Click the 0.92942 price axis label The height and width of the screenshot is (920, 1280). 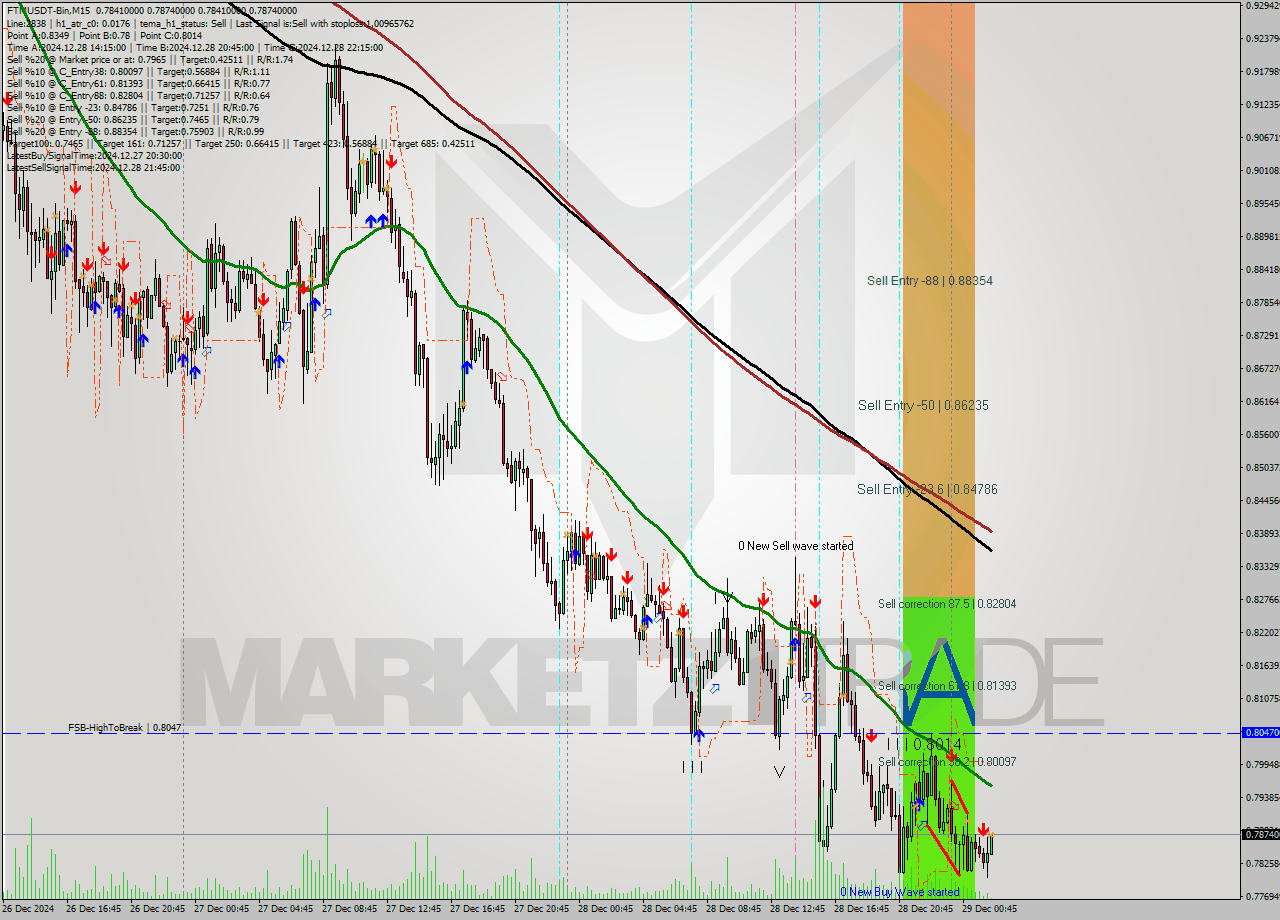(x=1263, y=6)
